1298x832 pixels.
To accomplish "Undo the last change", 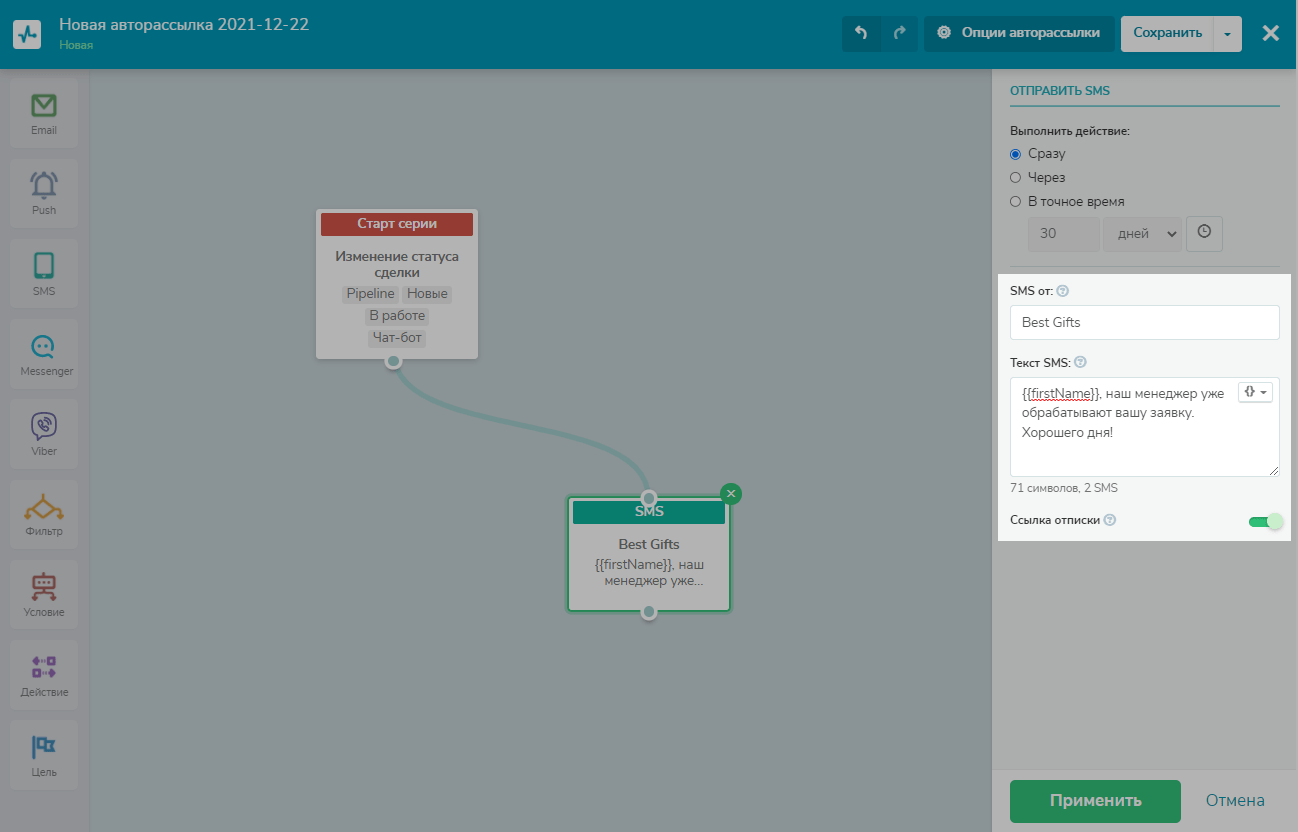I will coord(861,33).
